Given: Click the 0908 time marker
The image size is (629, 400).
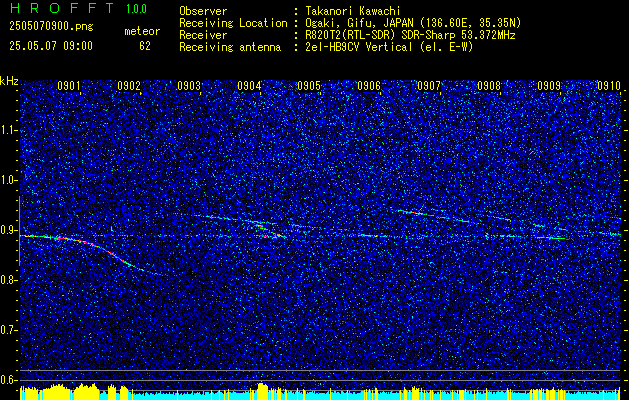Looking at the screenshot, I should pos(489,85).
